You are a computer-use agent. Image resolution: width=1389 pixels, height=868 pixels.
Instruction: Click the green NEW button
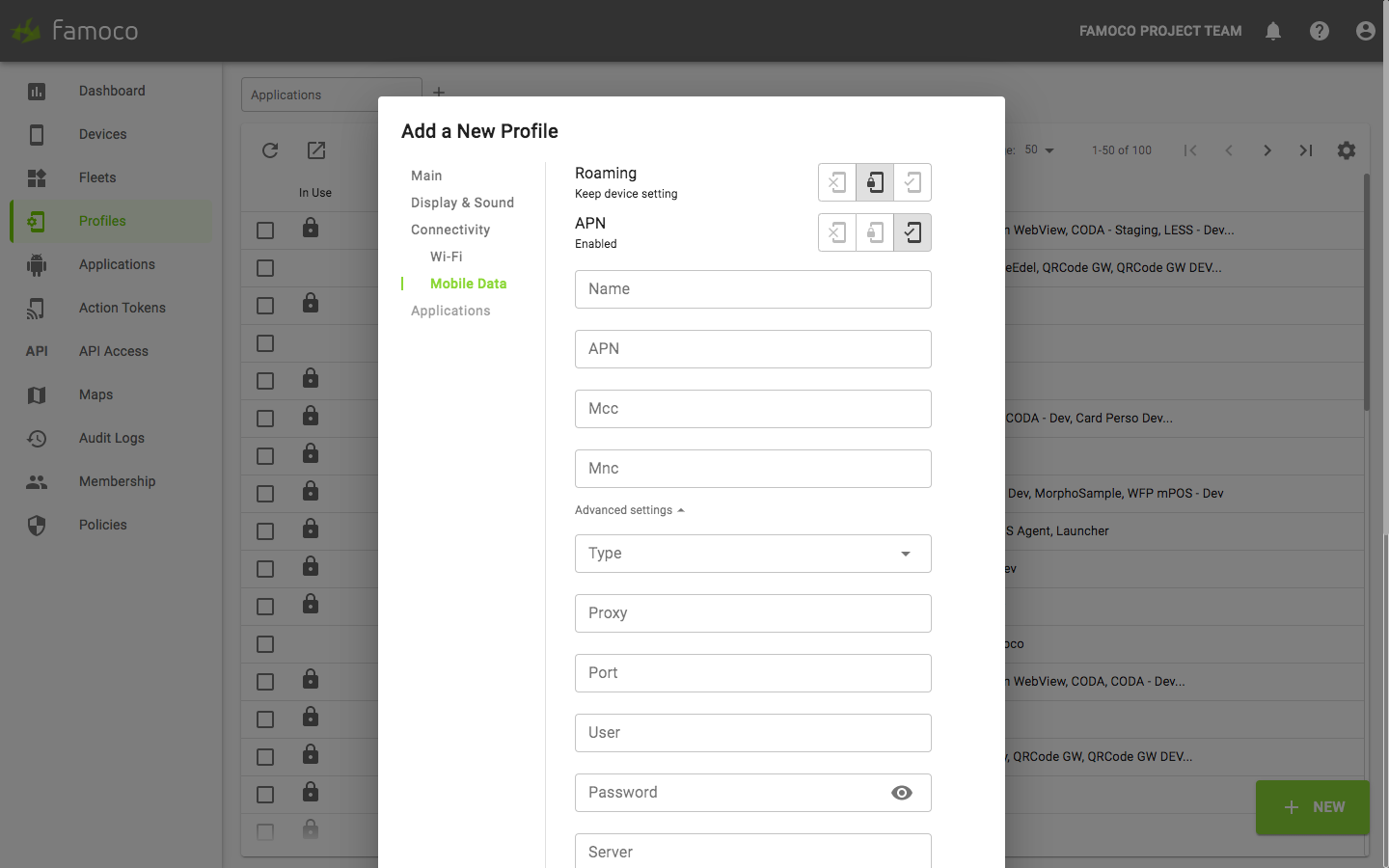[x=1313, y=807]
